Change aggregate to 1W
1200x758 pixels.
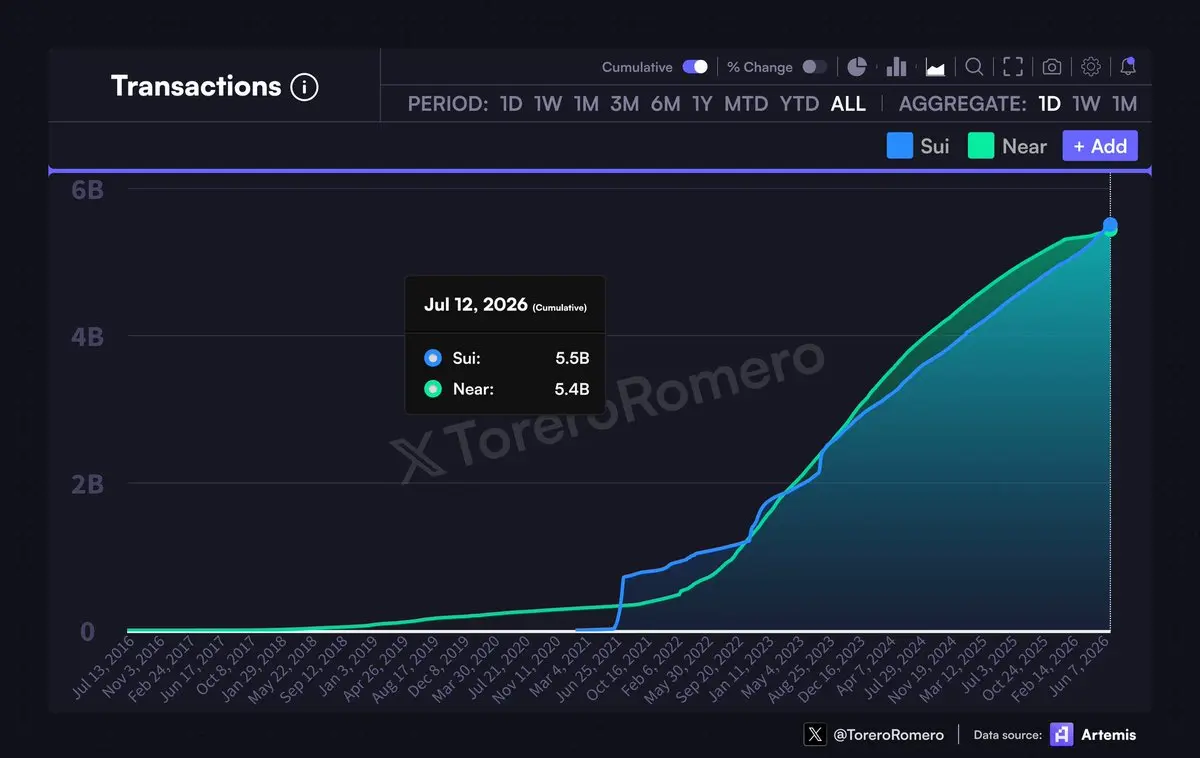tap(1086, 104)
